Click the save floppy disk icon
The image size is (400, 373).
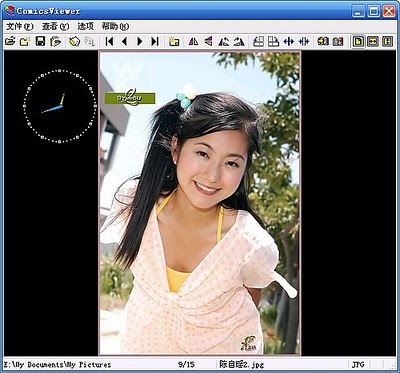[x=40, y=42]
